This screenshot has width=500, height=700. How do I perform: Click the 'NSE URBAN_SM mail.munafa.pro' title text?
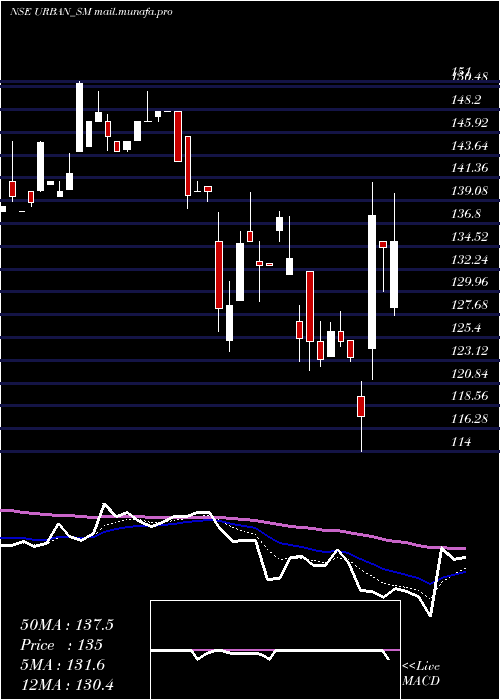point(91,12)
